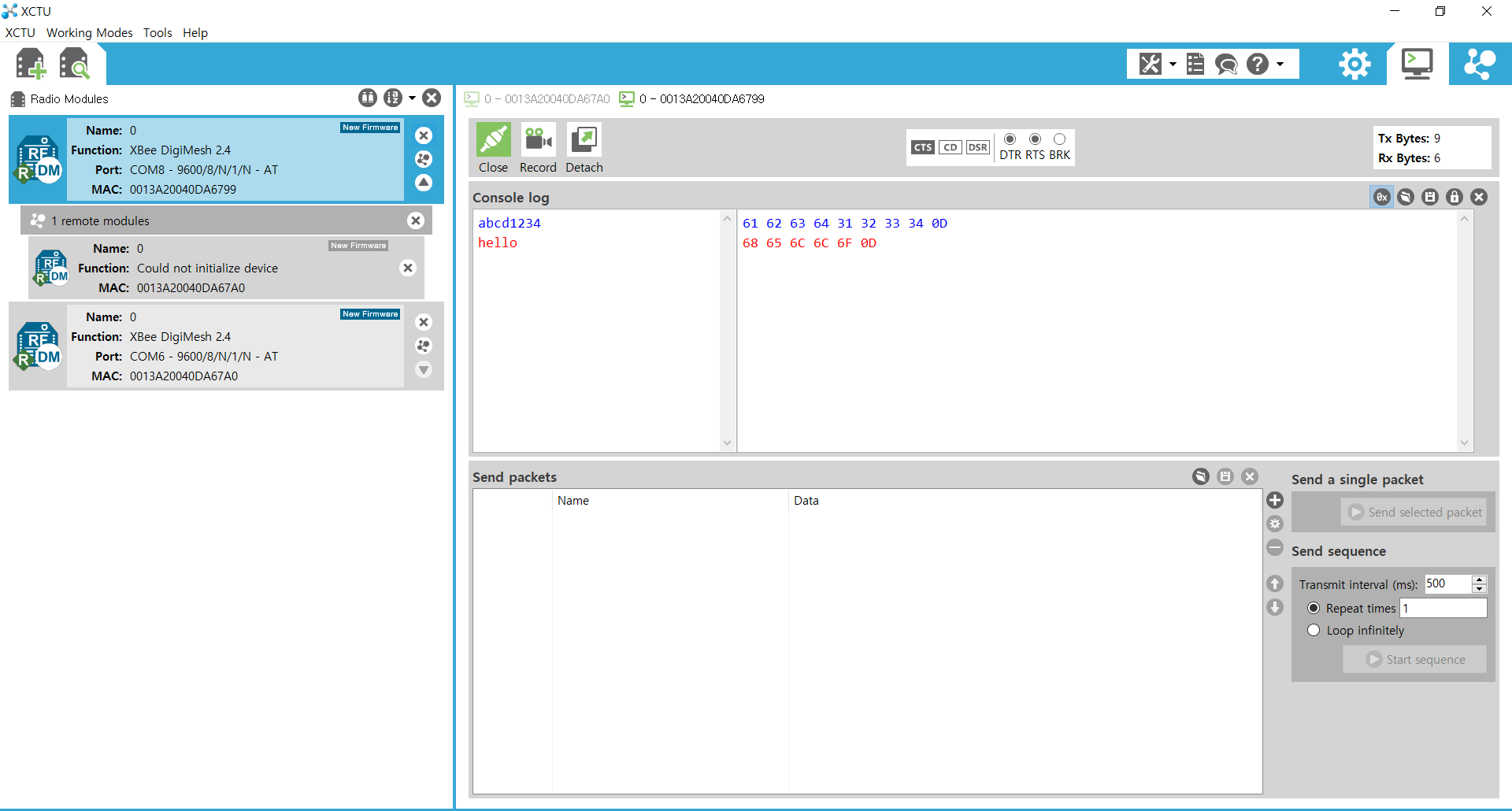This screenshot has height=811, width=1512.
Task: Increase the Transmit interval spinner
Action: pos(1479,580)
